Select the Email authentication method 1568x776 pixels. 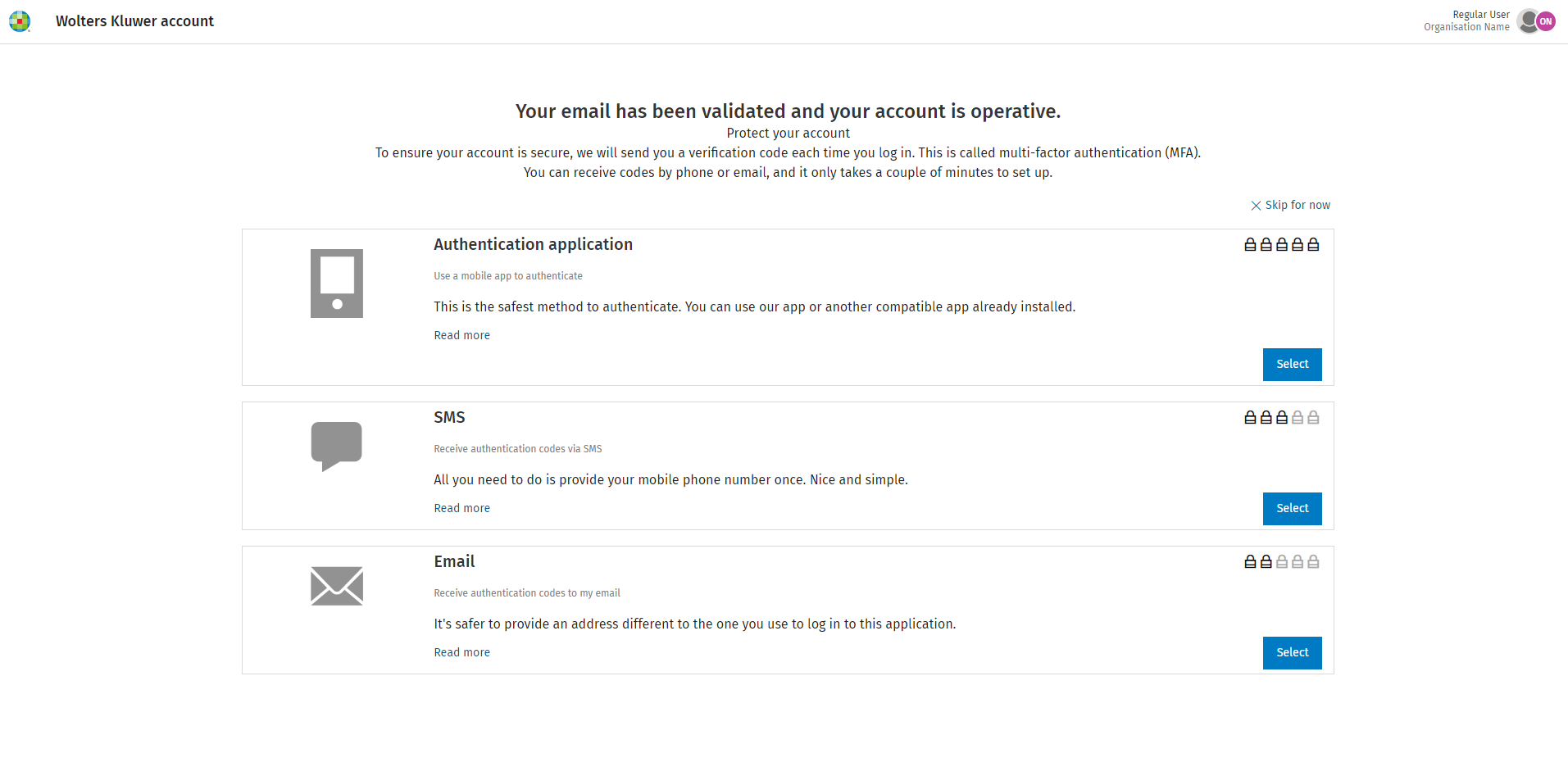(1293, 653)
